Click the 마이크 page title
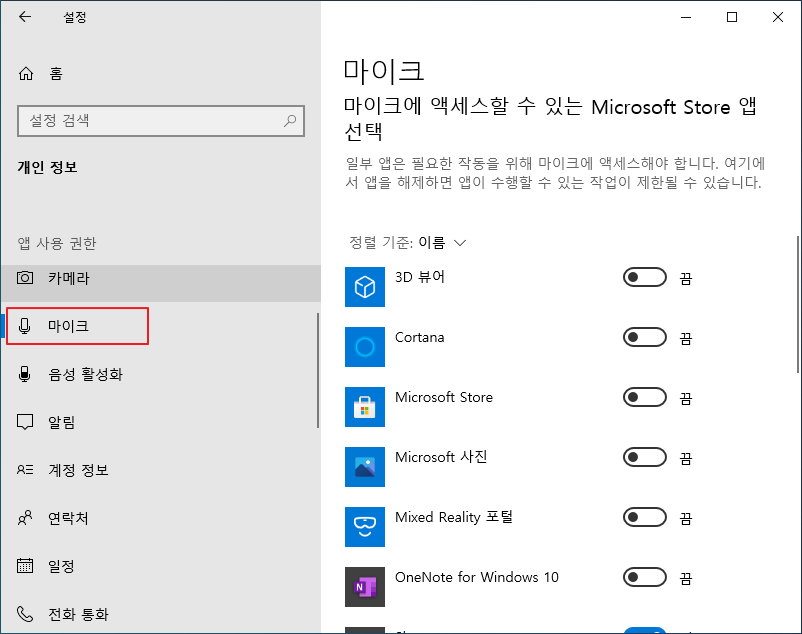 tap(384, 71)
